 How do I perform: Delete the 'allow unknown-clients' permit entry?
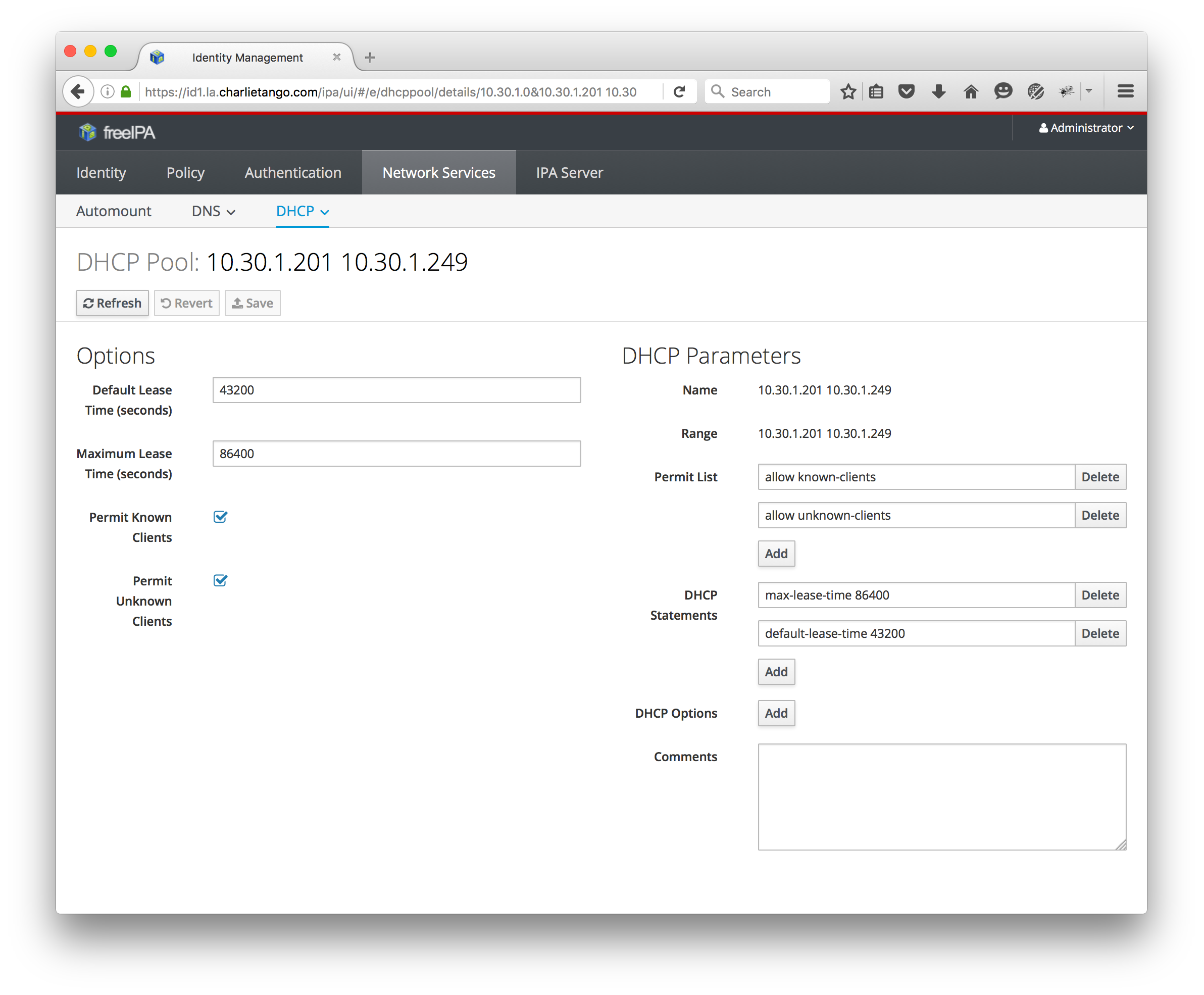(x=1100, y=515)
